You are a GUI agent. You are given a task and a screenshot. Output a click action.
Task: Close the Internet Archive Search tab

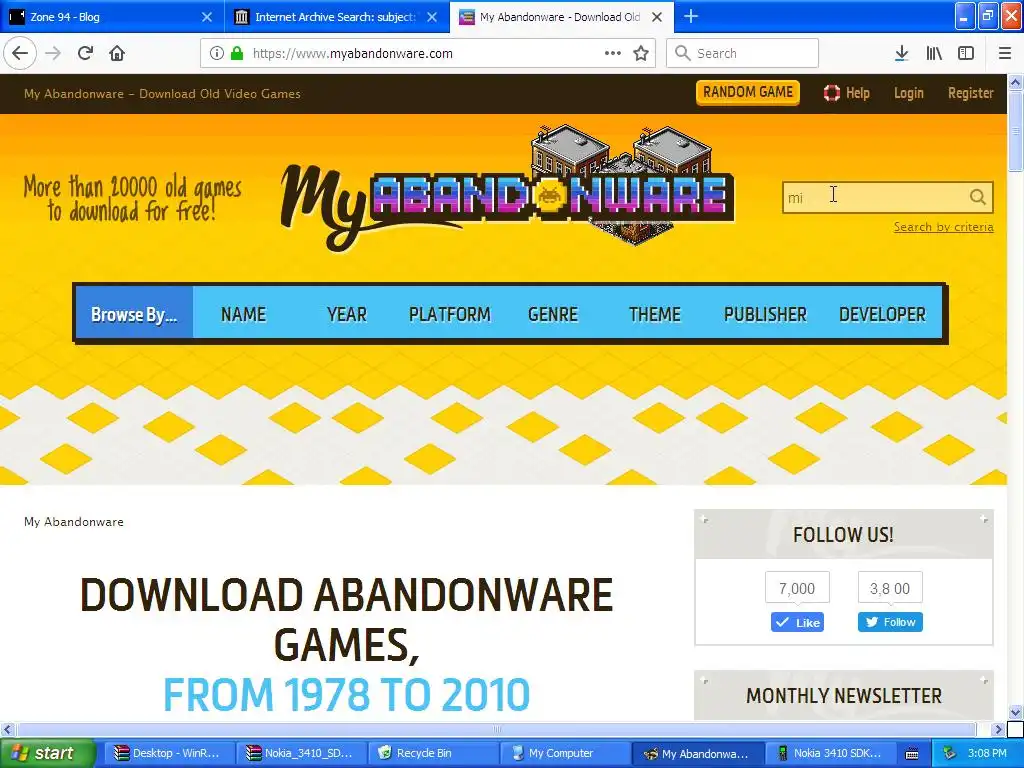tap(432, 17)
